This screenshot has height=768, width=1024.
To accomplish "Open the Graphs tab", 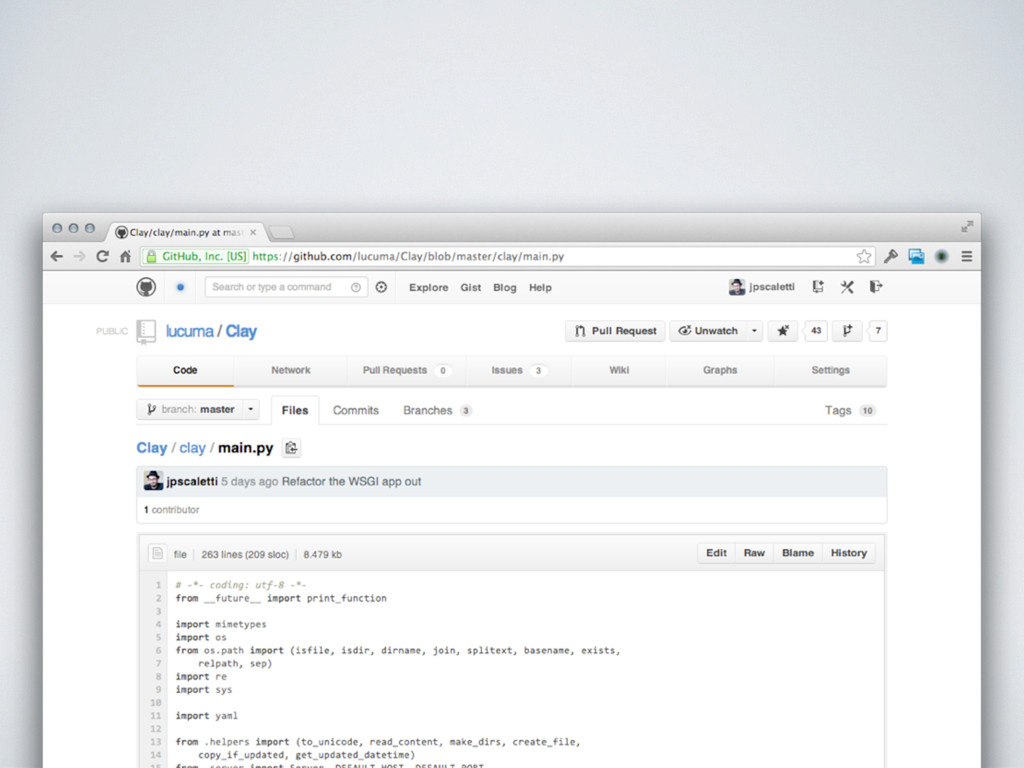I will 720,370.
